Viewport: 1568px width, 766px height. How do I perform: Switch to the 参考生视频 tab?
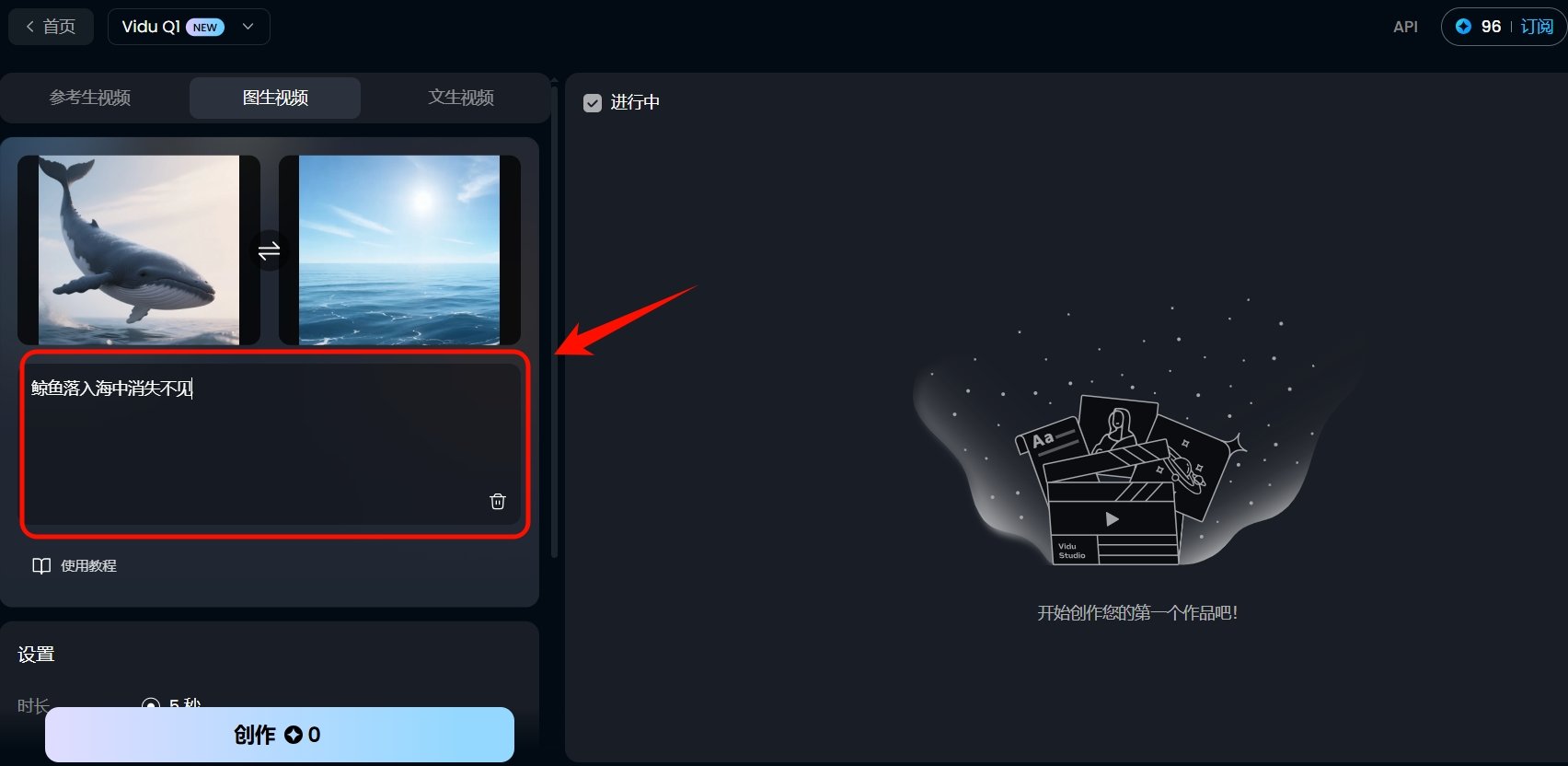point(90,98)
